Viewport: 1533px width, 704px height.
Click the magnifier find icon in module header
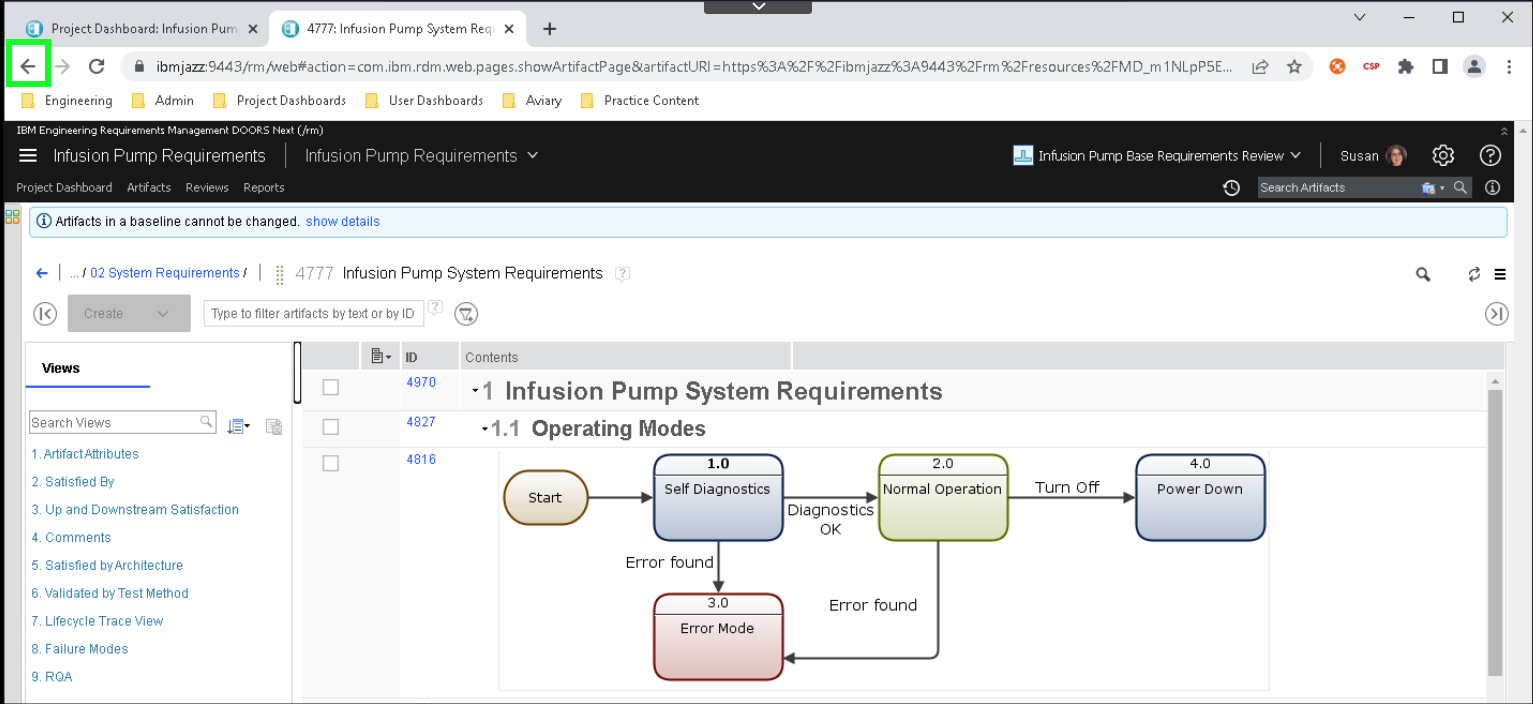[x=1422, y=274]
